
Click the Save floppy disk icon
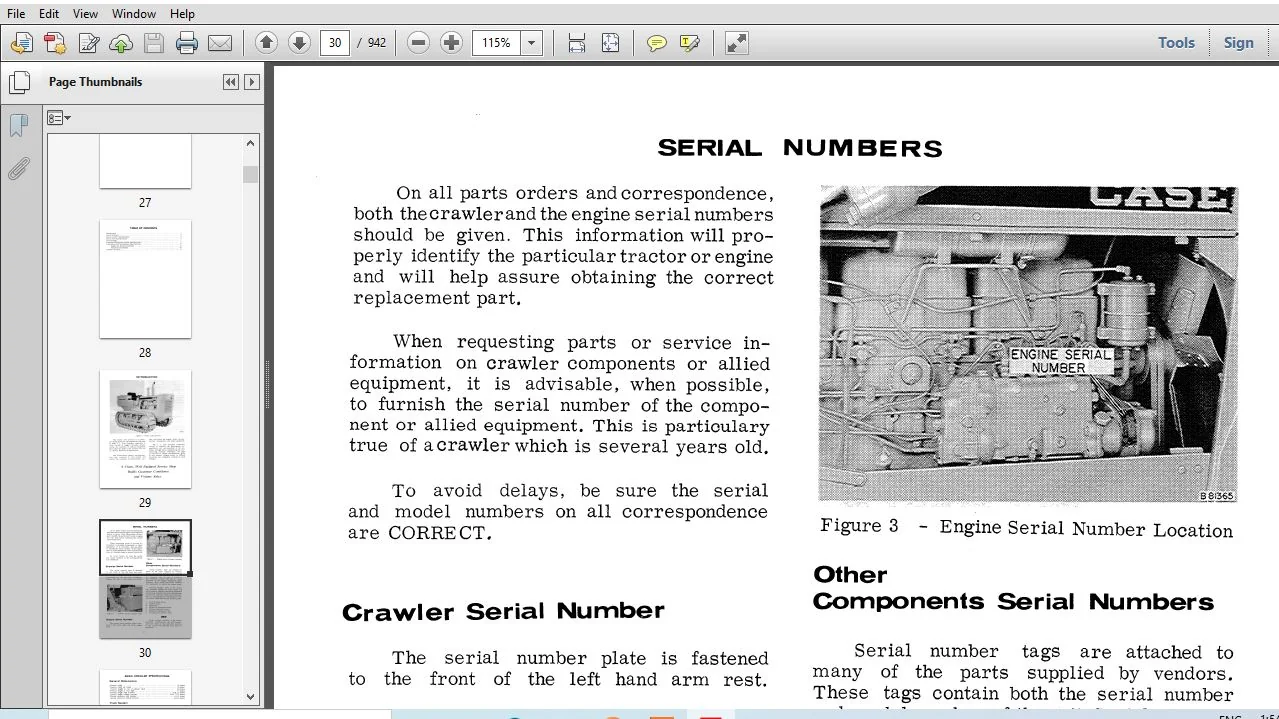[154, 43]
